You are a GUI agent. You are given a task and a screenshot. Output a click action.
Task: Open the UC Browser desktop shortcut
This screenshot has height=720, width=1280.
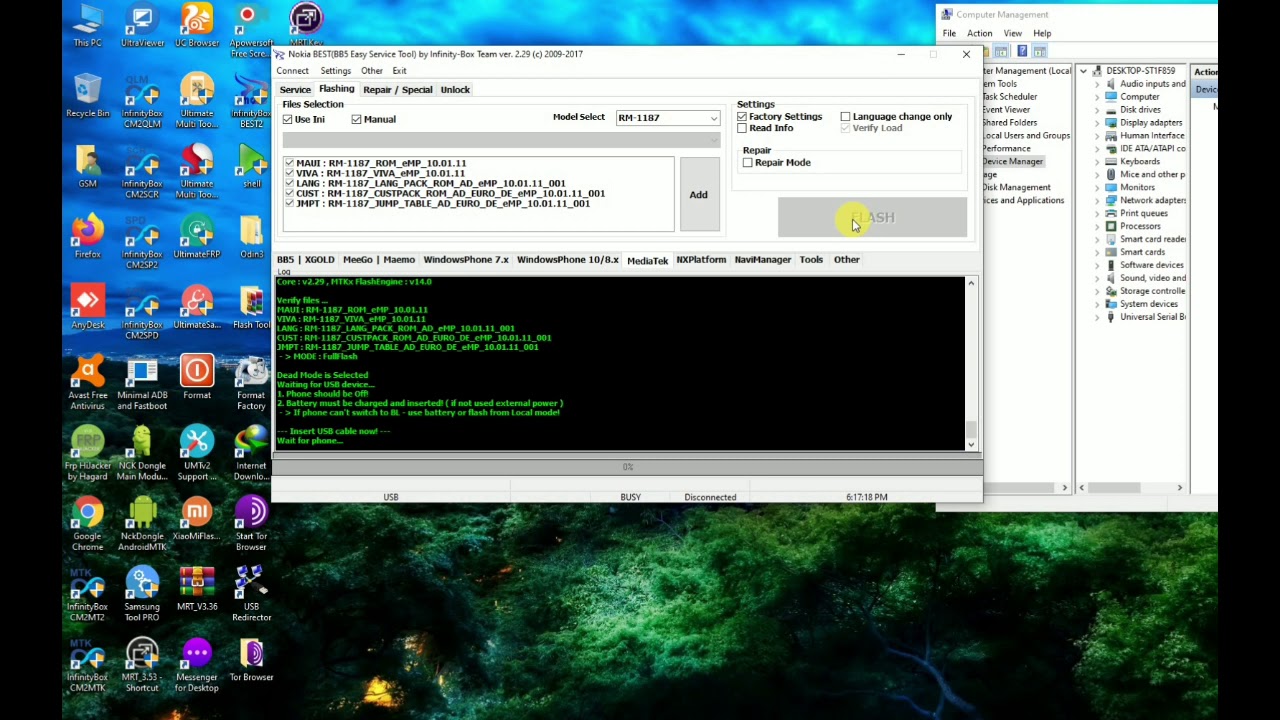[x=197, y=25]
